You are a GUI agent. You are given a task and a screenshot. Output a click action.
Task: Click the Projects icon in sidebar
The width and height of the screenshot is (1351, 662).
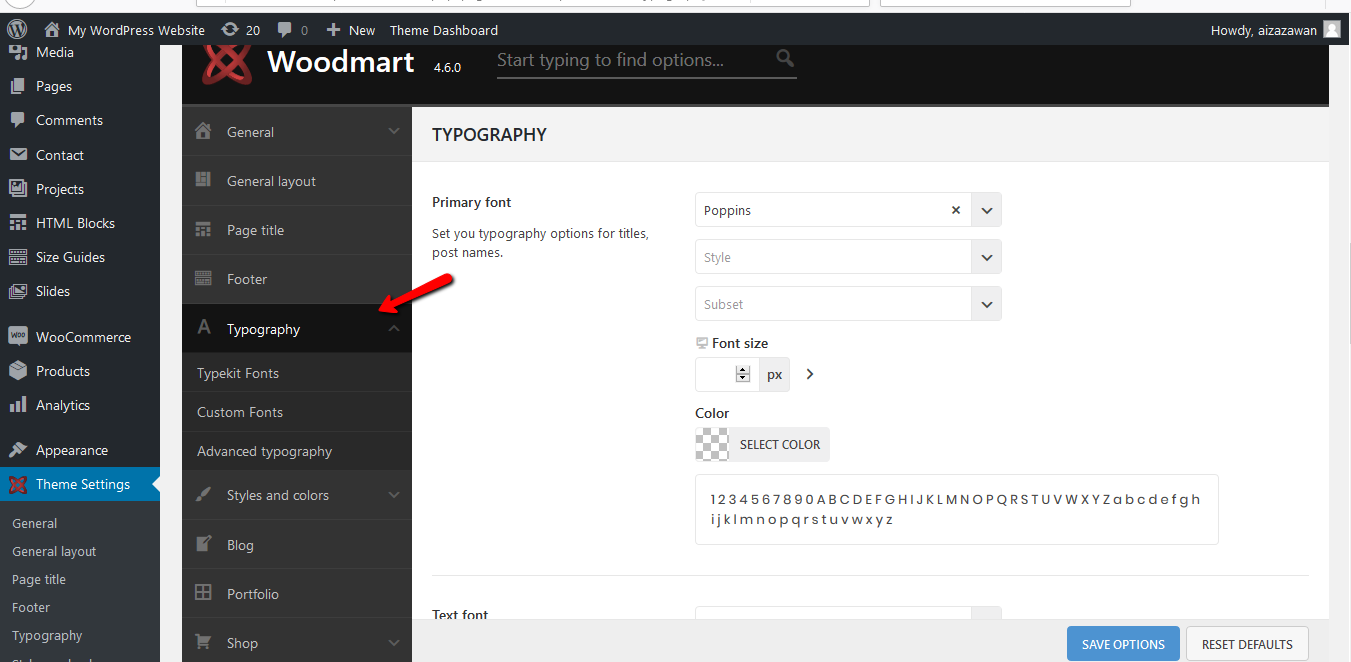[18, 189]
